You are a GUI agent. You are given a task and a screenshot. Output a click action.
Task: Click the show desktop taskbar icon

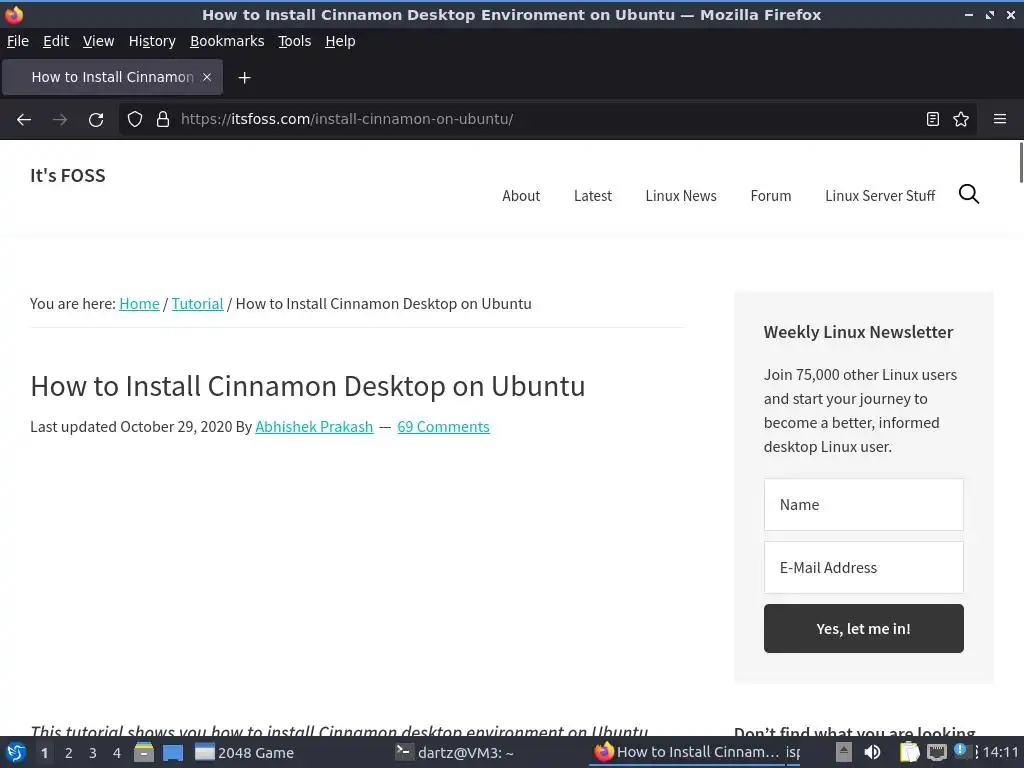click(173, 752)
